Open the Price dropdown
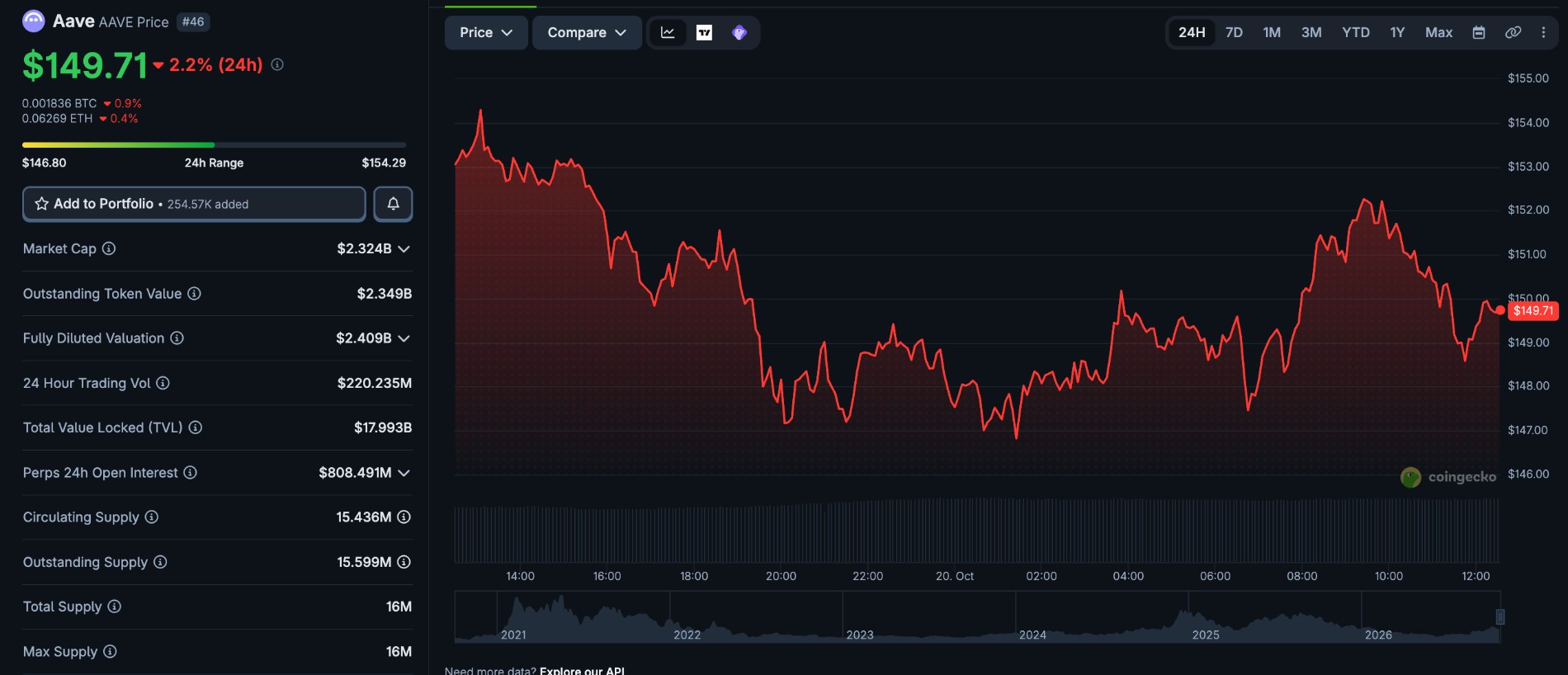 pyautogui.click(x=486, y=33)
